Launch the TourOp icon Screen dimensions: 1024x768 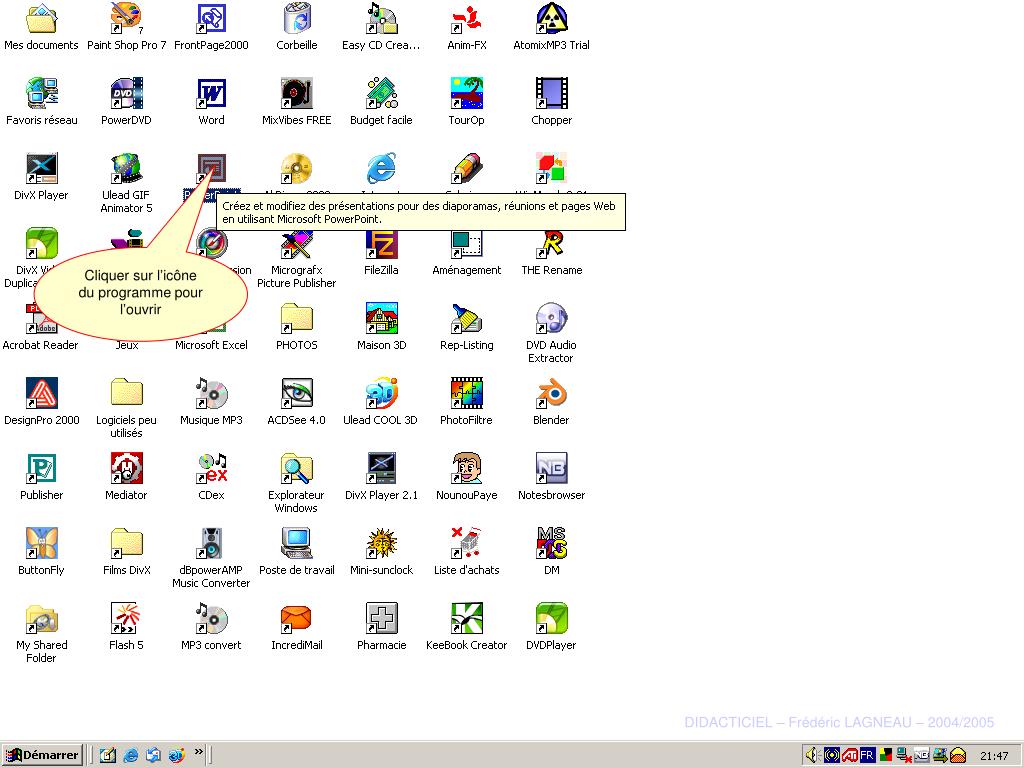click(x=467, y=93)
